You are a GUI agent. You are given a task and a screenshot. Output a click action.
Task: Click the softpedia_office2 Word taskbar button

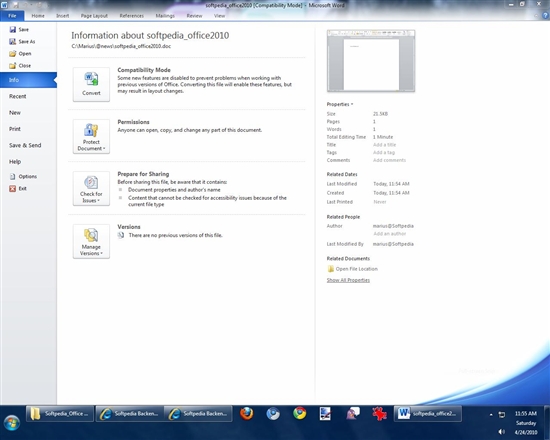428,414
